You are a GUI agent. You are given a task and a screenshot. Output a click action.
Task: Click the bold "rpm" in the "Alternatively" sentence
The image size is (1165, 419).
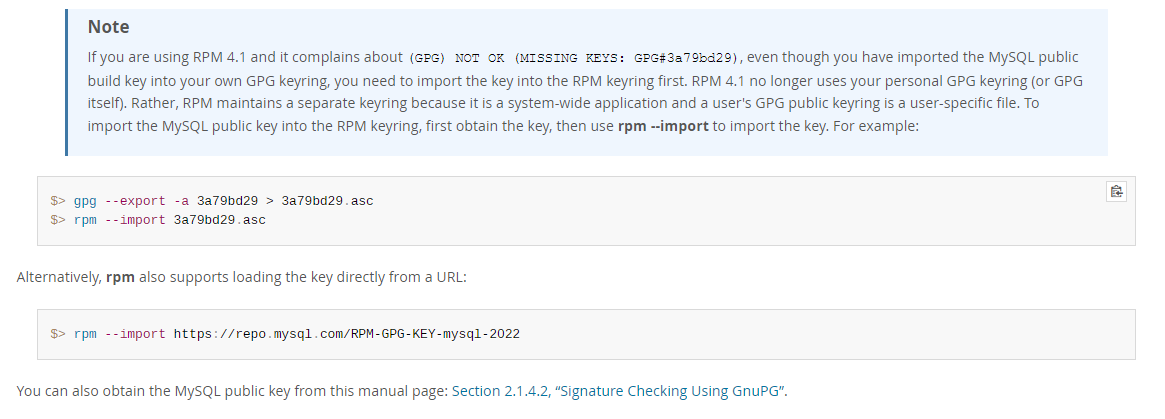pyautogui.click(x=120, y=276)
